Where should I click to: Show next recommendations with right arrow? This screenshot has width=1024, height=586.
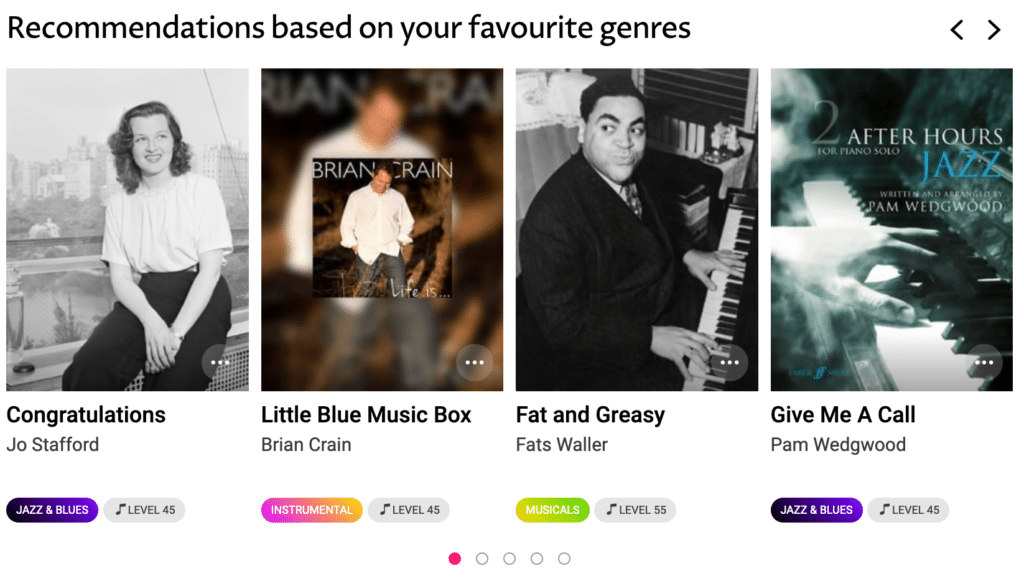point(993,30)
